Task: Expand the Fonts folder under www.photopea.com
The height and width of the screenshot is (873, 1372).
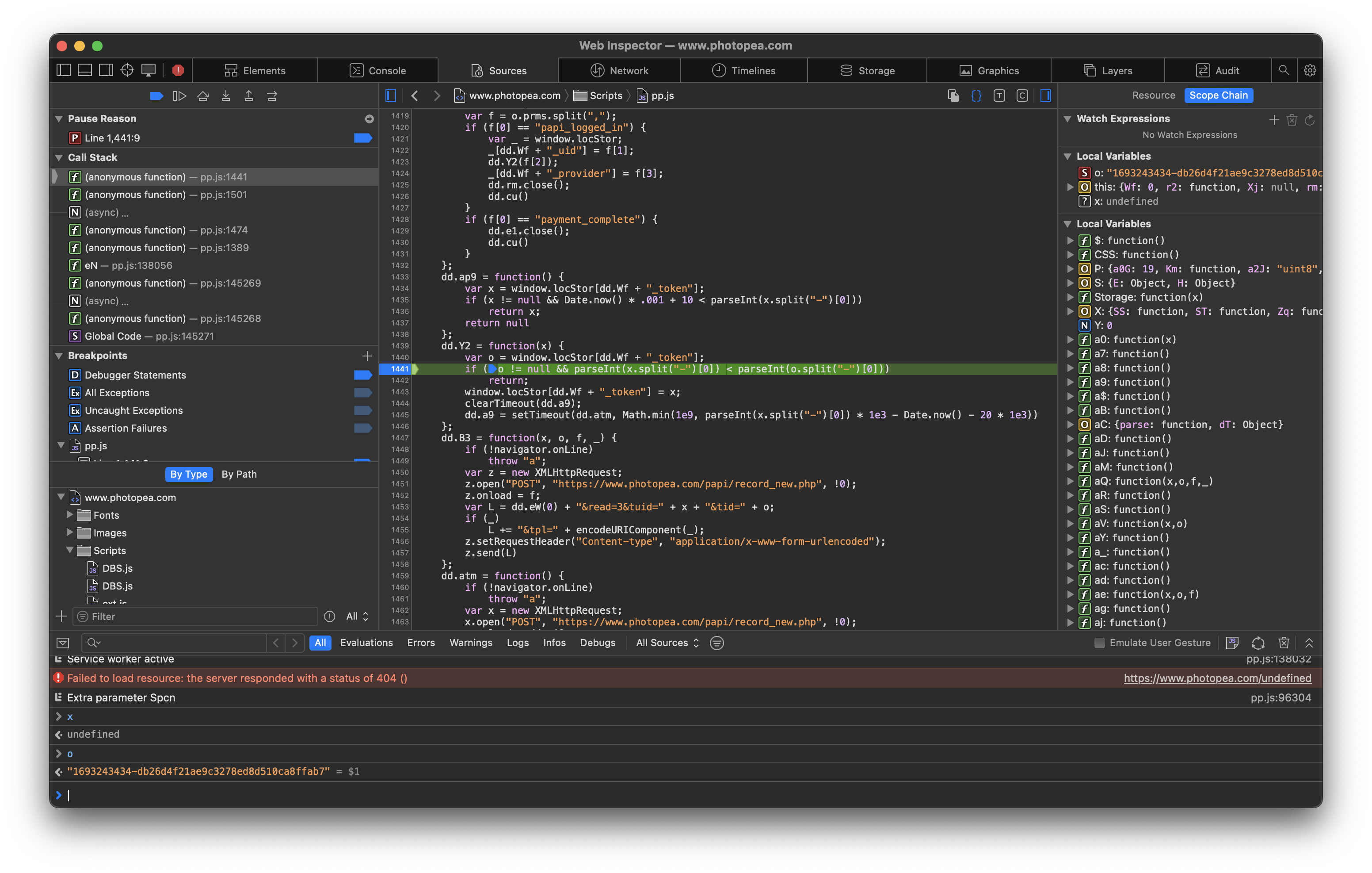Action: 69,515
